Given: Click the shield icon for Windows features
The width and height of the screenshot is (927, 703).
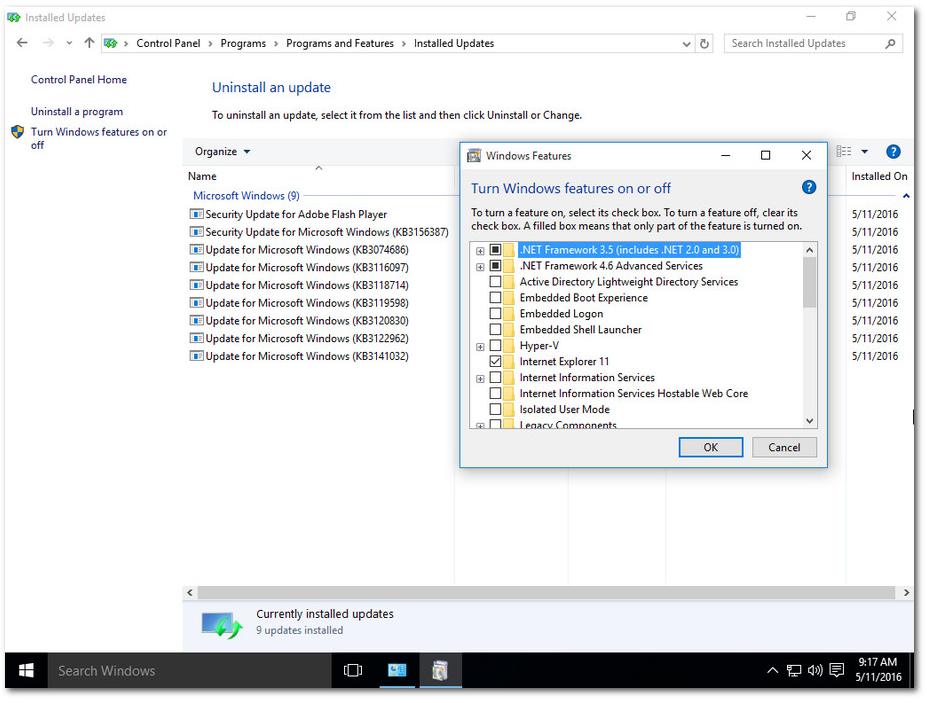Looking at the screenshot, I should point(18,132).
